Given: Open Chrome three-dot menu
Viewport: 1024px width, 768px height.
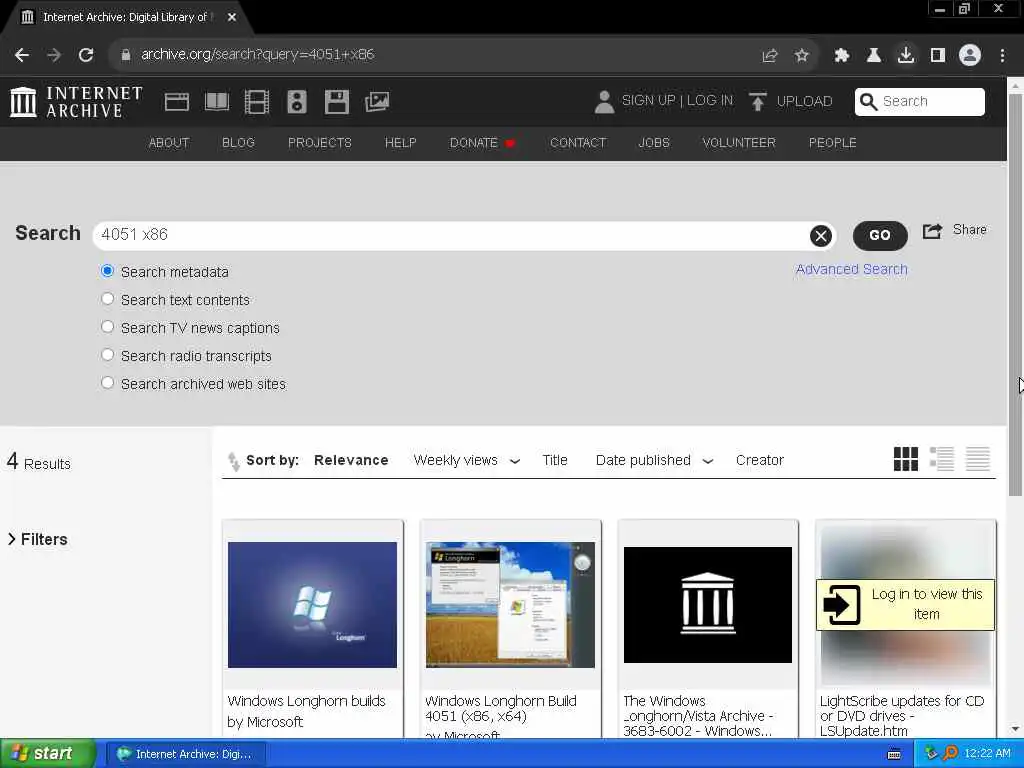Looking at the screenshot, I should pyautogui.click(x=1002, y=56).
